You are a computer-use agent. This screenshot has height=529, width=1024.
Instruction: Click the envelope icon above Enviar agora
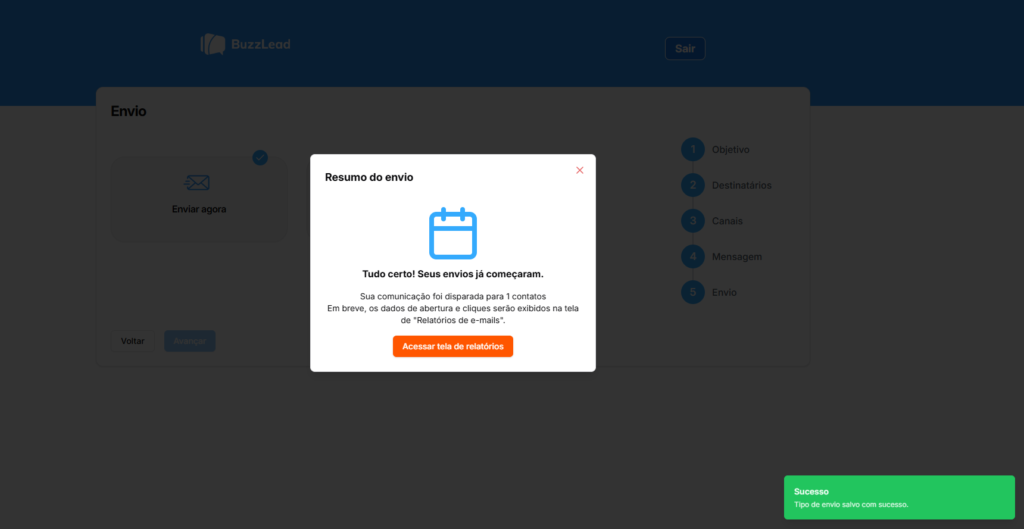point(197,183)
